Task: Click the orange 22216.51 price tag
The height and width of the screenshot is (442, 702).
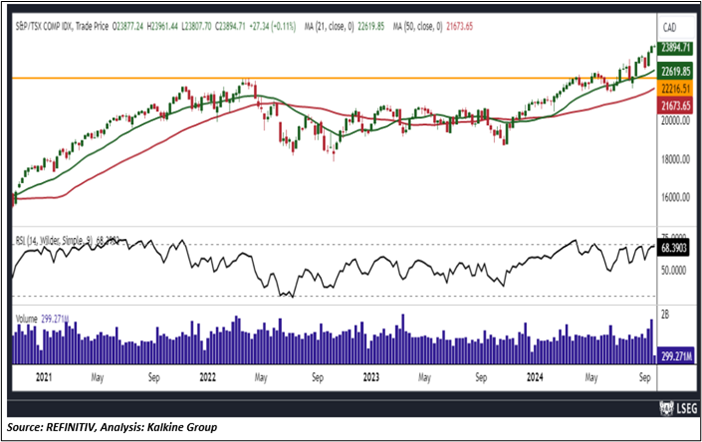Action: click(x=674, y=89)
